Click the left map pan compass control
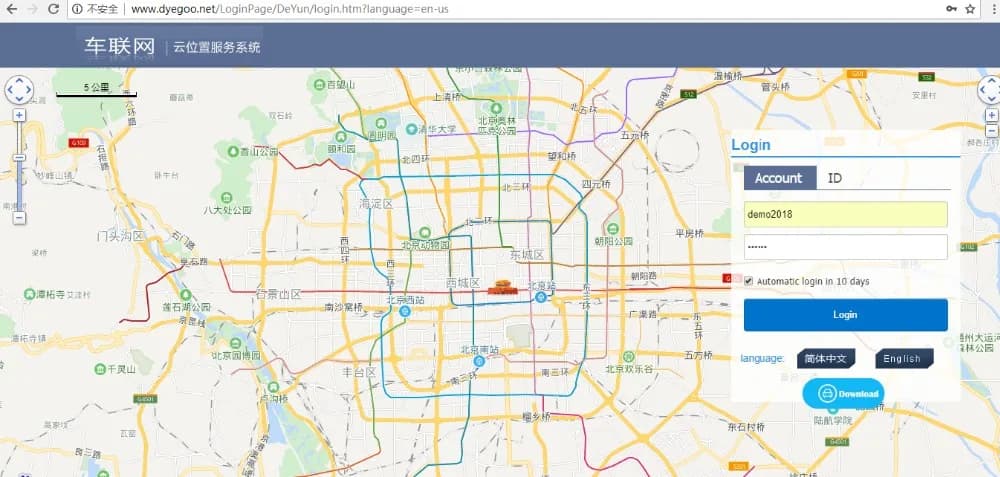Screen dimensions: 1000x477 tap(19, 90)
